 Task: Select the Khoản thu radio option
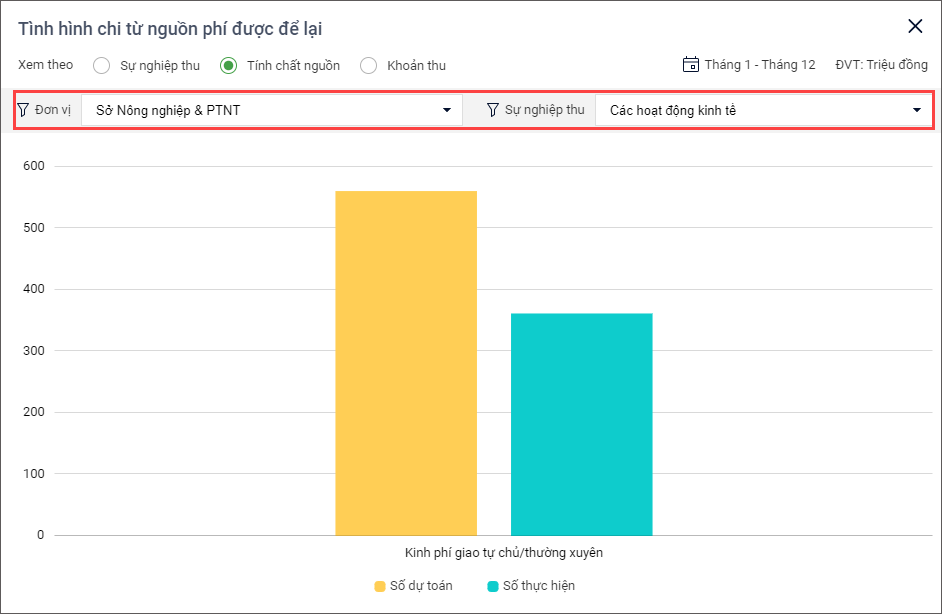(x=368, y=66)
